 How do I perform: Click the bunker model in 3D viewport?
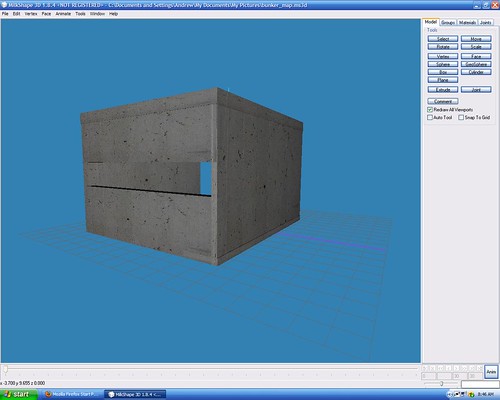192,177
